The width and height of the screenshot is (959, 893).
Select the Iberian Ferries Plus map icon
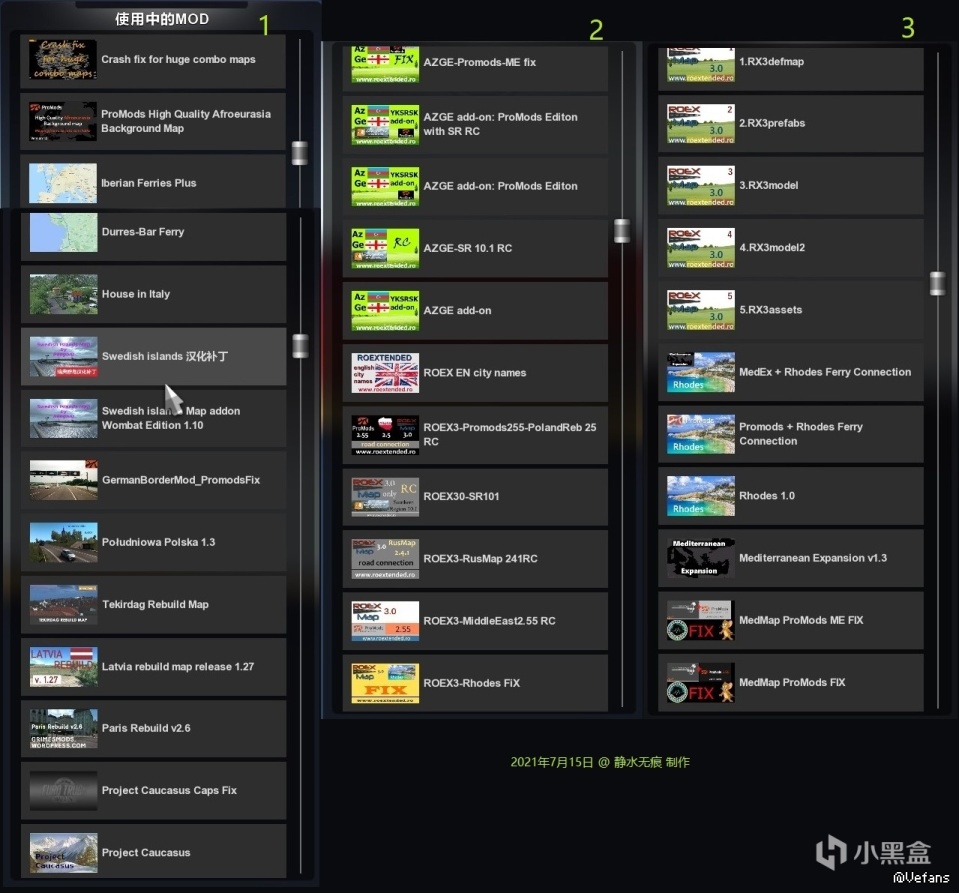tap(62, 183)
